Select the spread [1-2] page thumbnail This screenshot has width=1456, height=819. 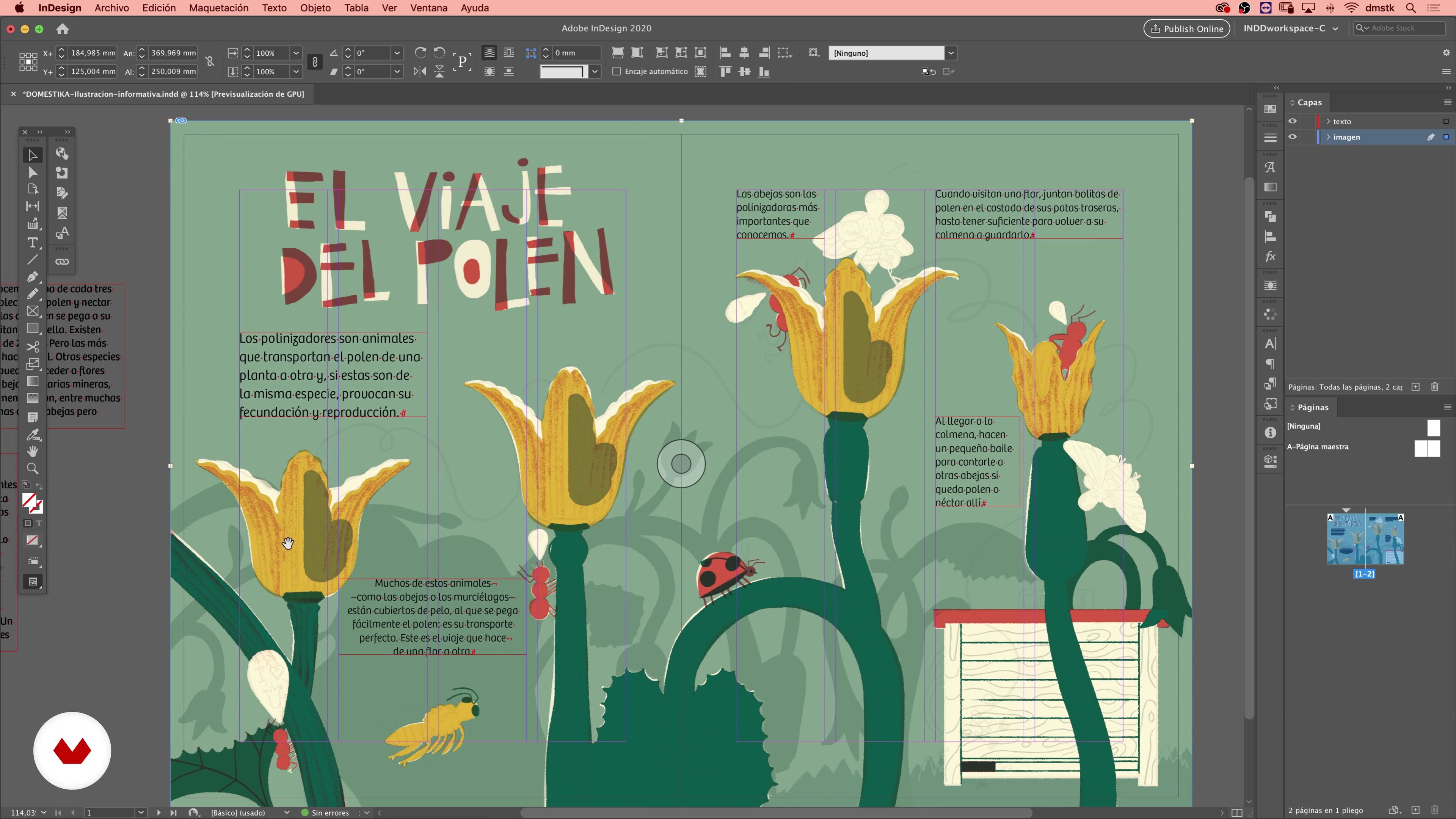(x=1365, y=539)
